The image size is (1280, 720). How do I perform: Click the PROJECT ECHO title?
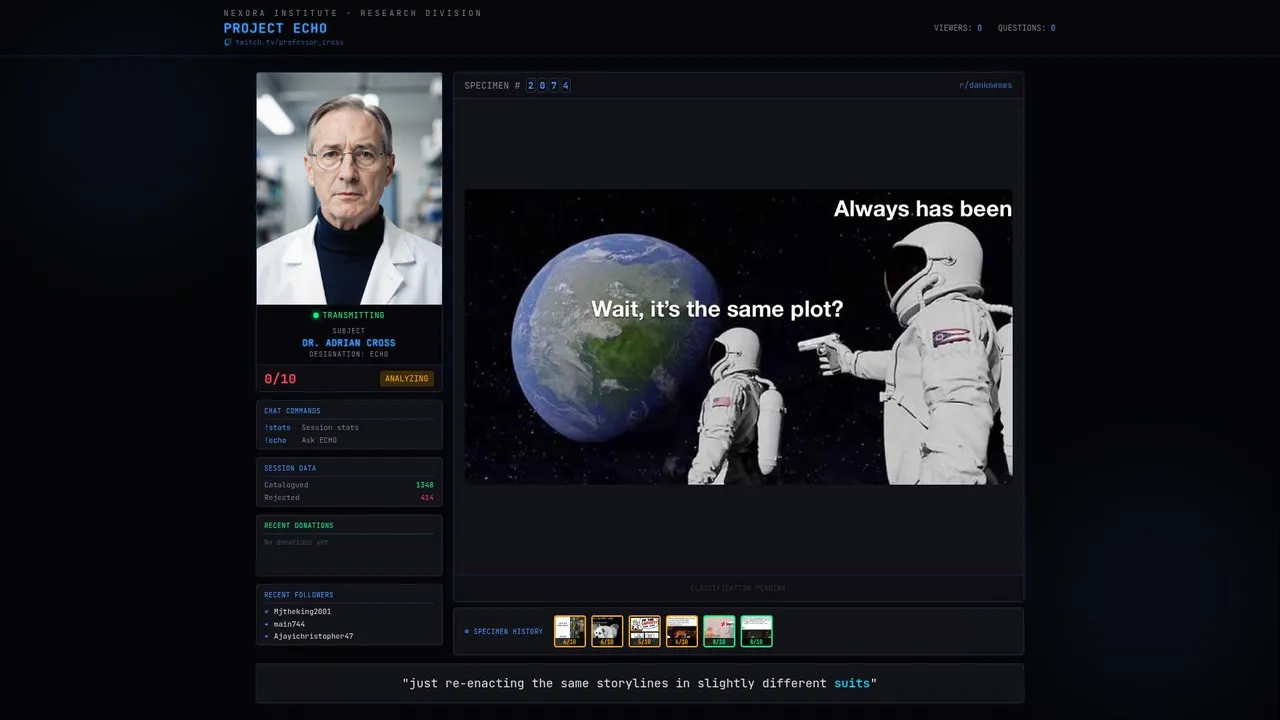275,28
